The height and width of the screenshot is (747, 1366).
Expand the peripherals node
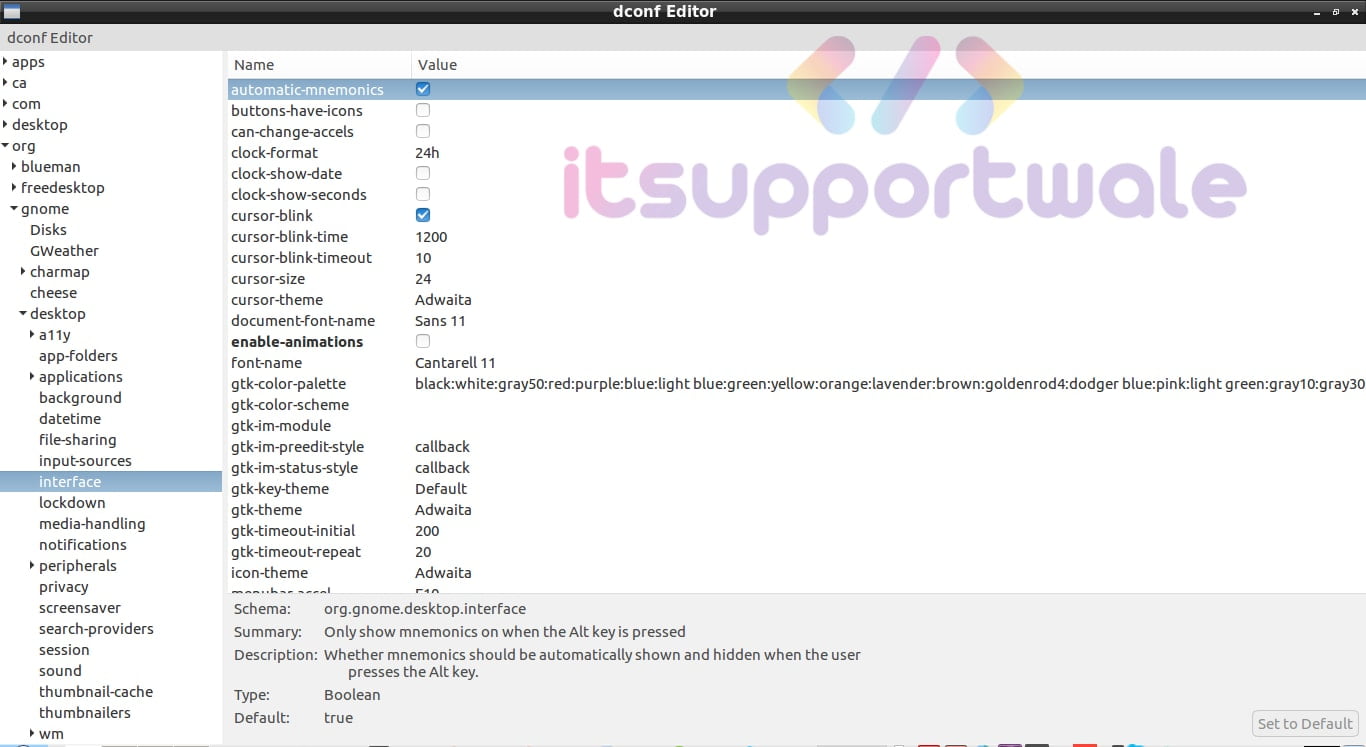tap(31, 565)
